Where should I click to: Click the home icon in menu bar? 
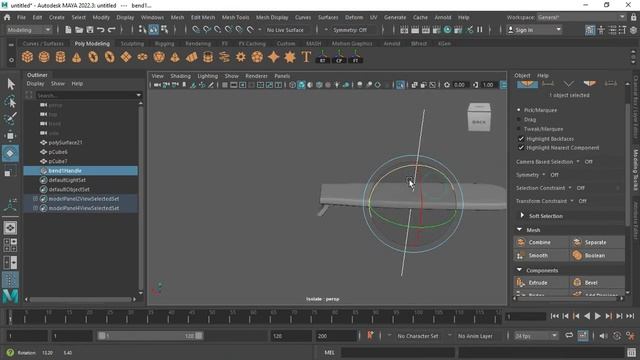pyautogui.click(x=7, y=18)
